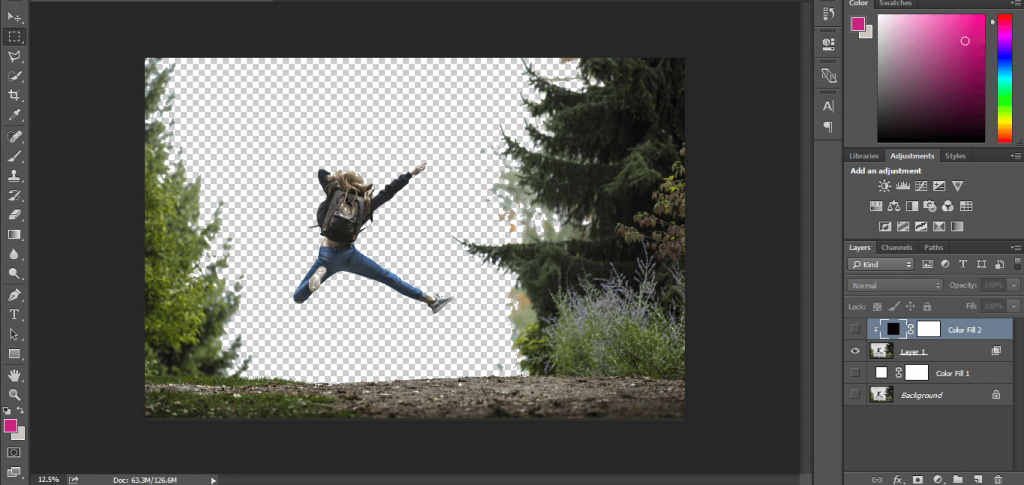This screenshot has height=485, width=1024.
Task: Delete layer using the trash icon
Action: click(997, 479)
